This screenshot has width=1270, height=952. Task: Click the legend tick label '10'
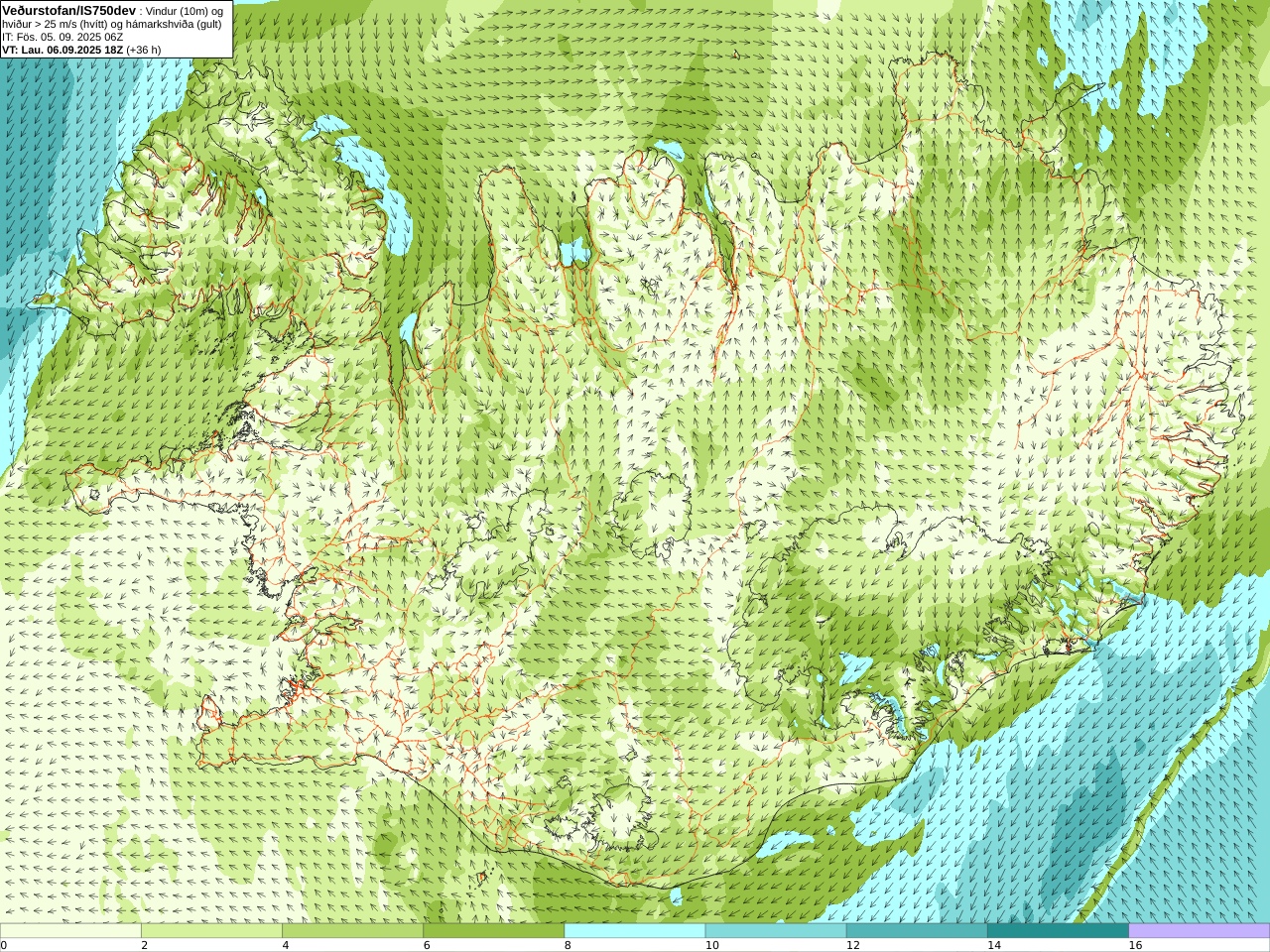click(x=711, y=945)
